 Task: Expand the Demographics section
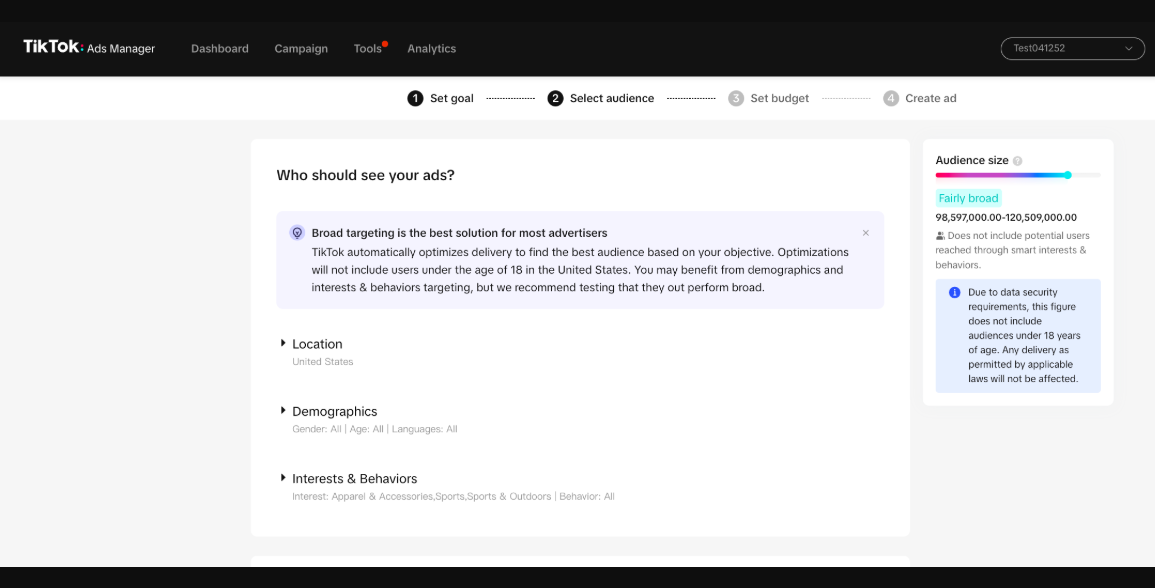[x=284, y=411]
